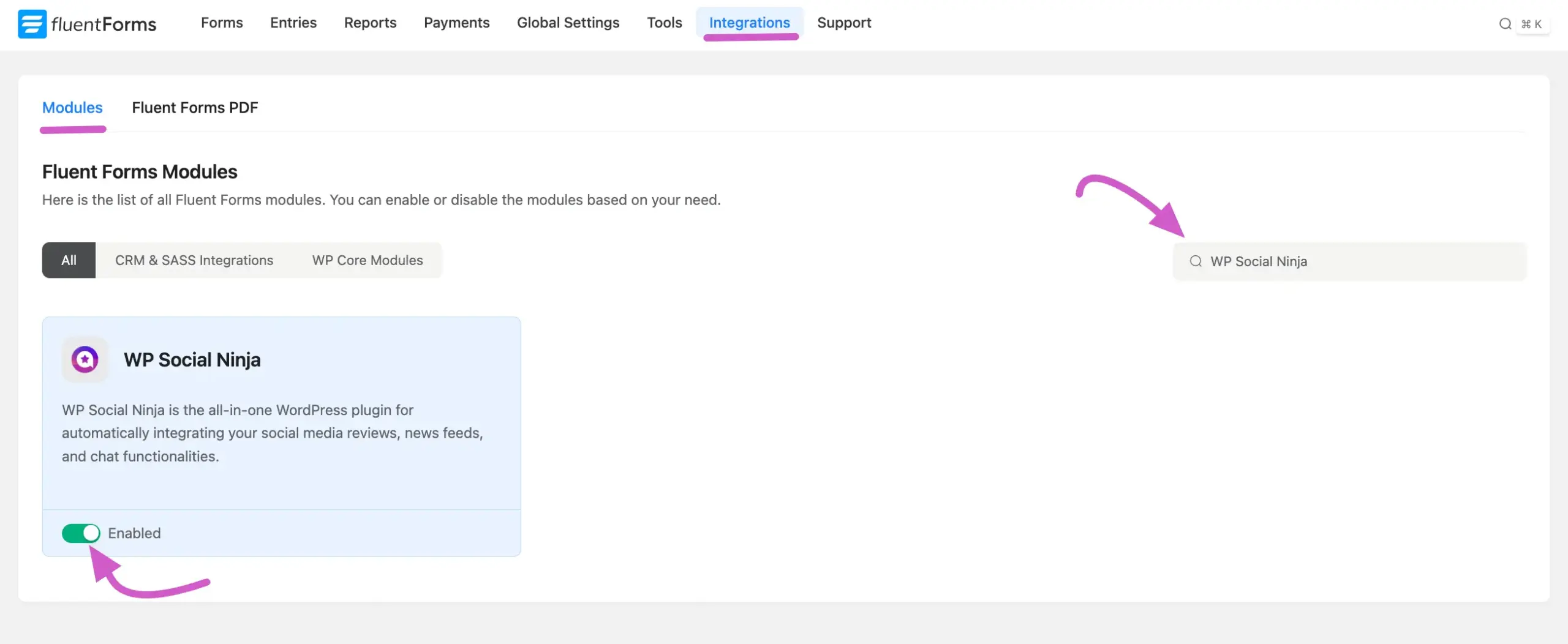The image size is (1568, 644).
Task: Click the magnifier icon inside module search
Action: pos(1195,261)
